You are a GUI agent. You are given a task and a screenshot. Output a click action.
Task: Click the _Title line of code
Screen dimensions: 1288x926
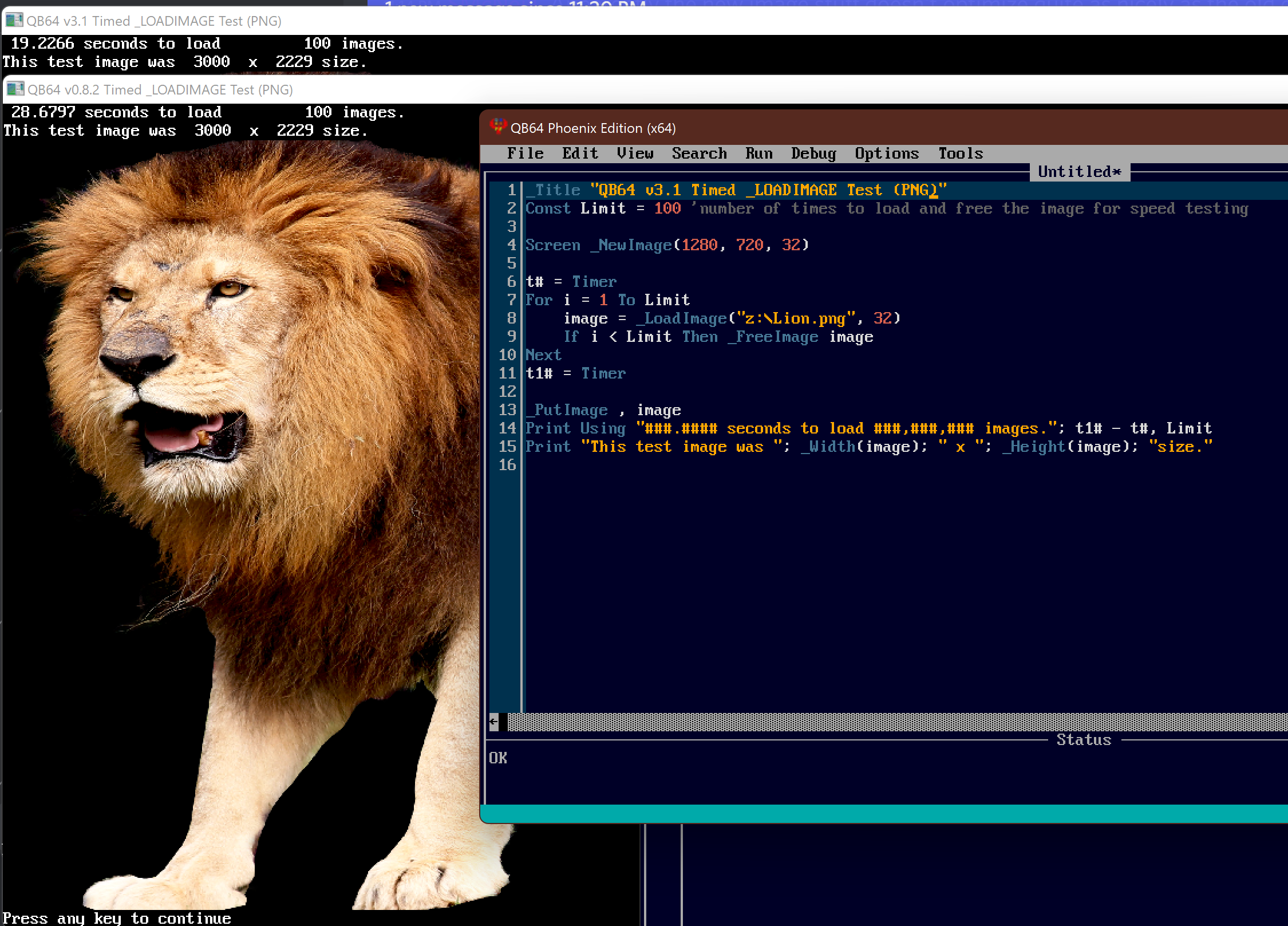click(x=736, y=190)
